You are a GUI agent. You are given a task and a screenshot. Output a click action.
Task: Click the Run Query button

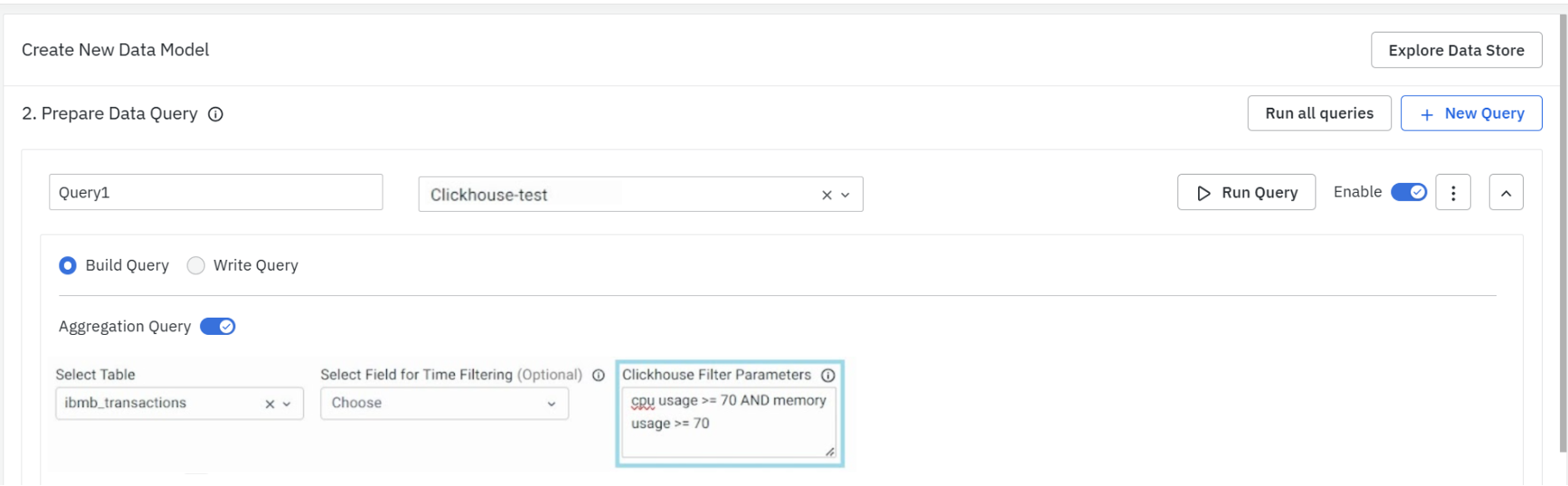1246,193
